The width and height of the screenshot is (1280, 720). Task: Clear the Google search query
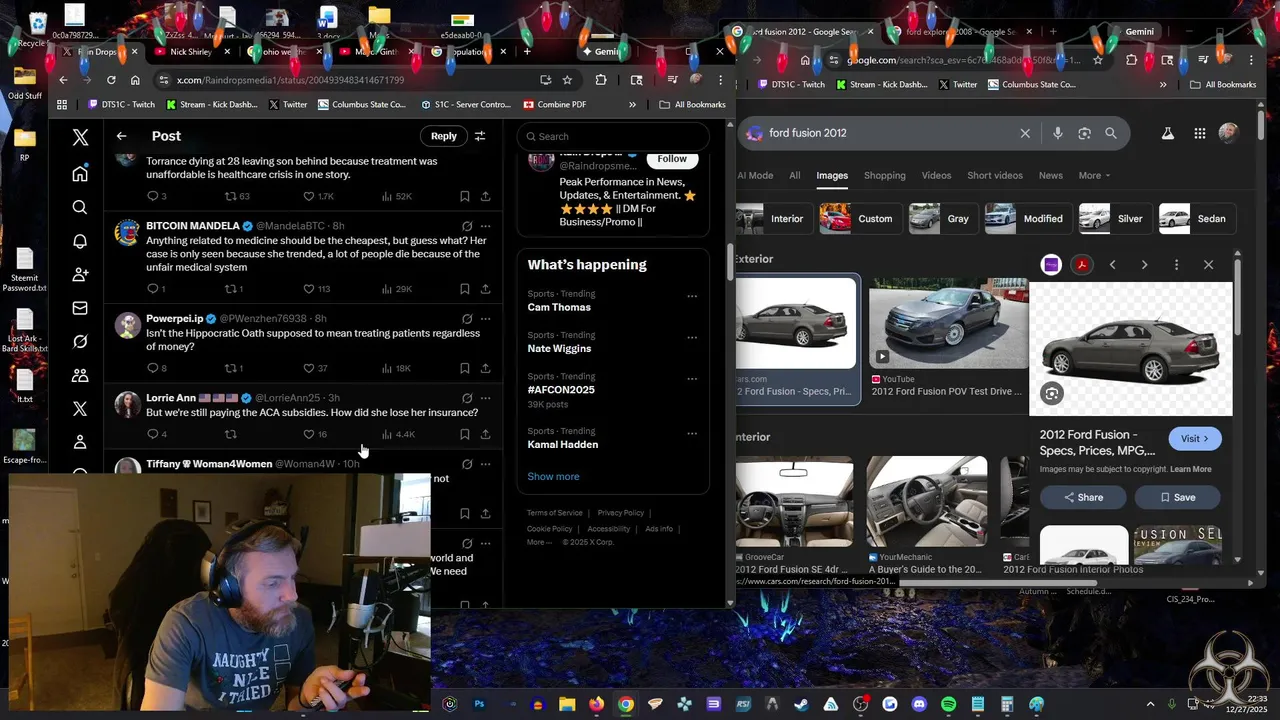(x=1025, y=133)
